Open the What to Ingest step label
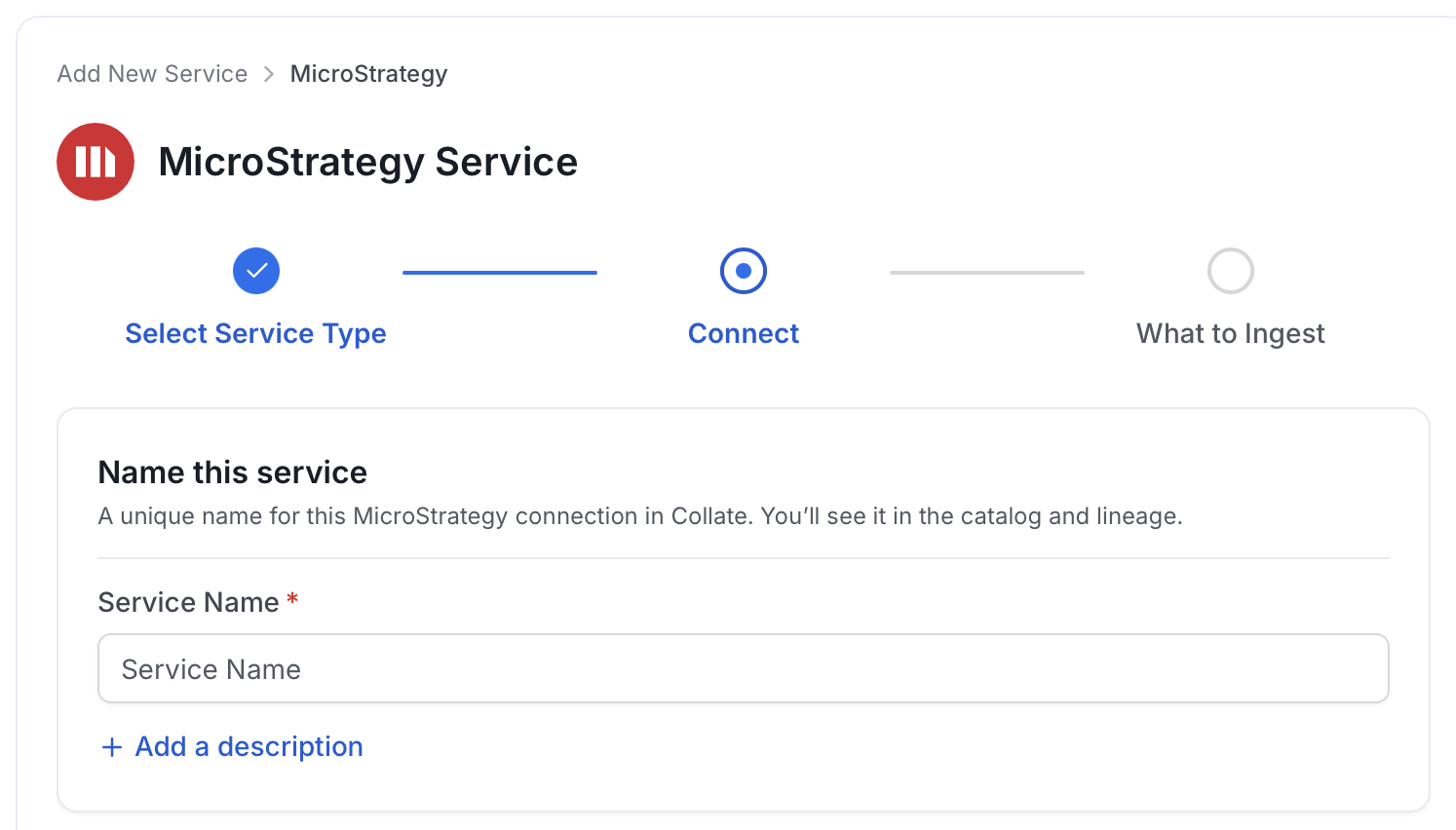The height and width of the screenshot is (830, 1456). coord(1231,333)
